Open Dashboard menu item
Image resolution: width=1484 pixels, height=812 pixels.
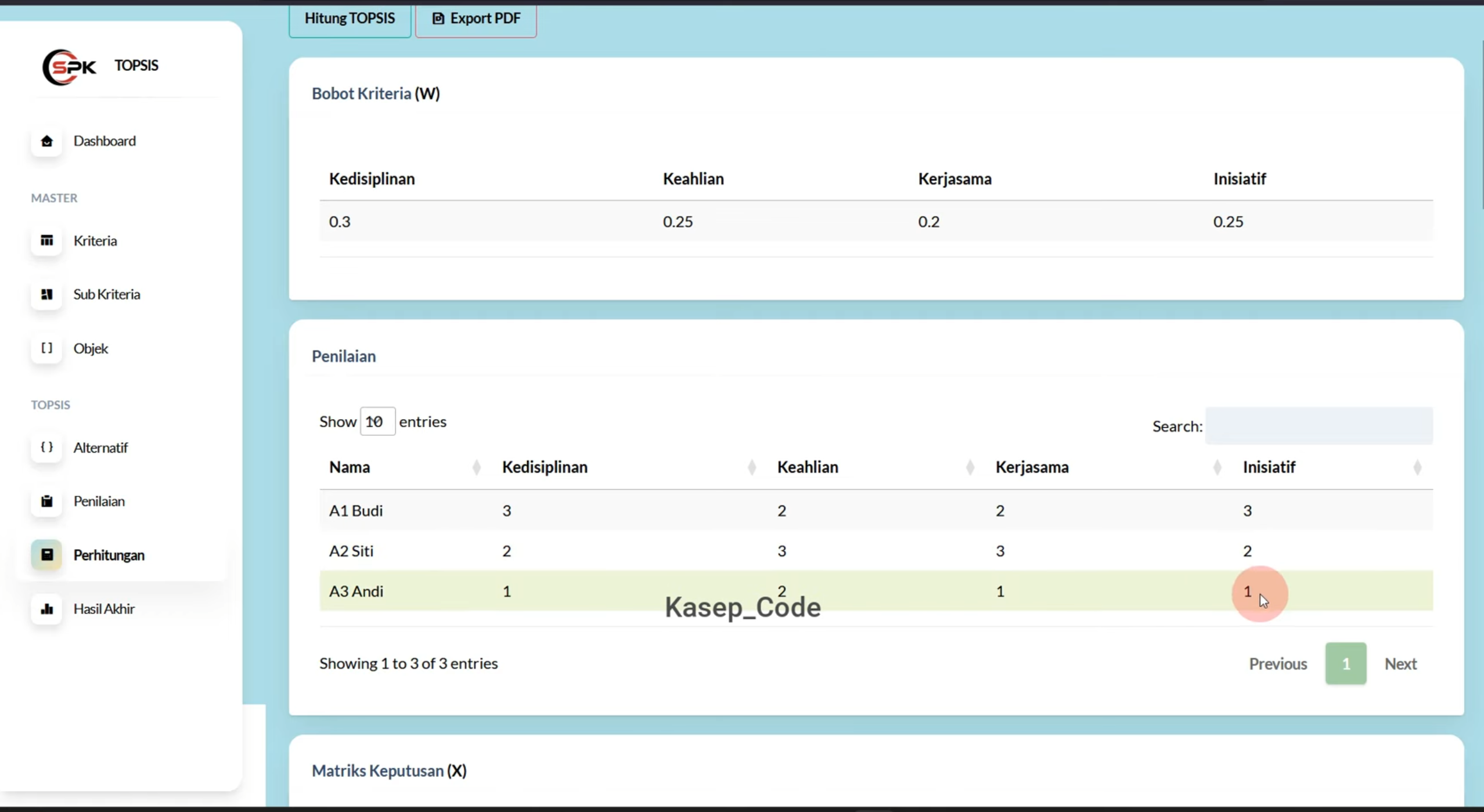coord(122,141)
